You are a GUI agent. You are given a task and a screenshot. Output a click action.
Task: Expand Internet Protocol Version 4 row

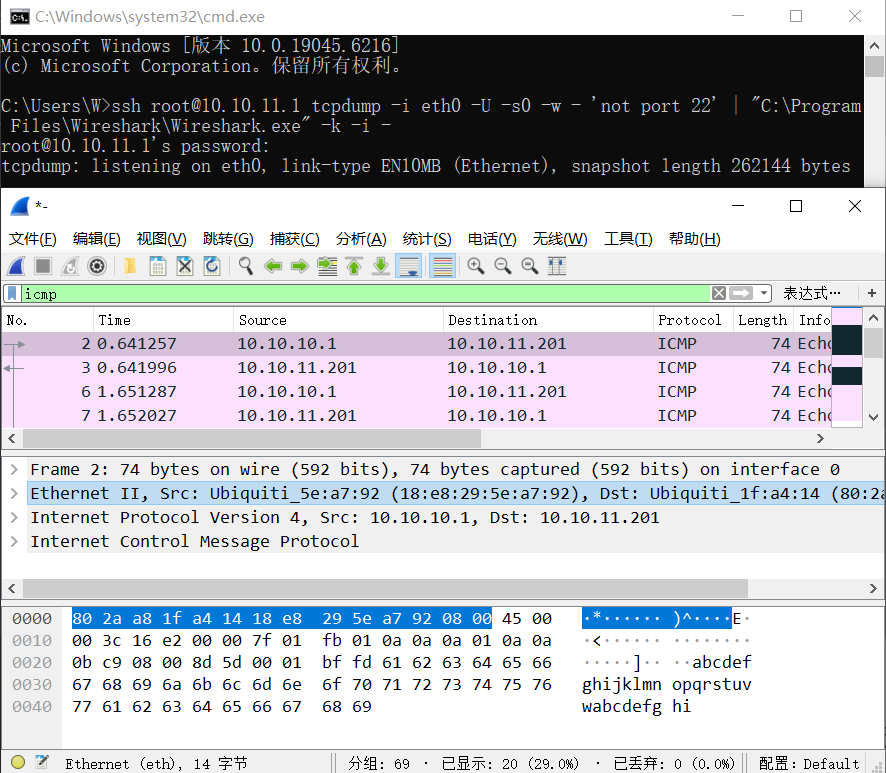[x=15, y=517]
